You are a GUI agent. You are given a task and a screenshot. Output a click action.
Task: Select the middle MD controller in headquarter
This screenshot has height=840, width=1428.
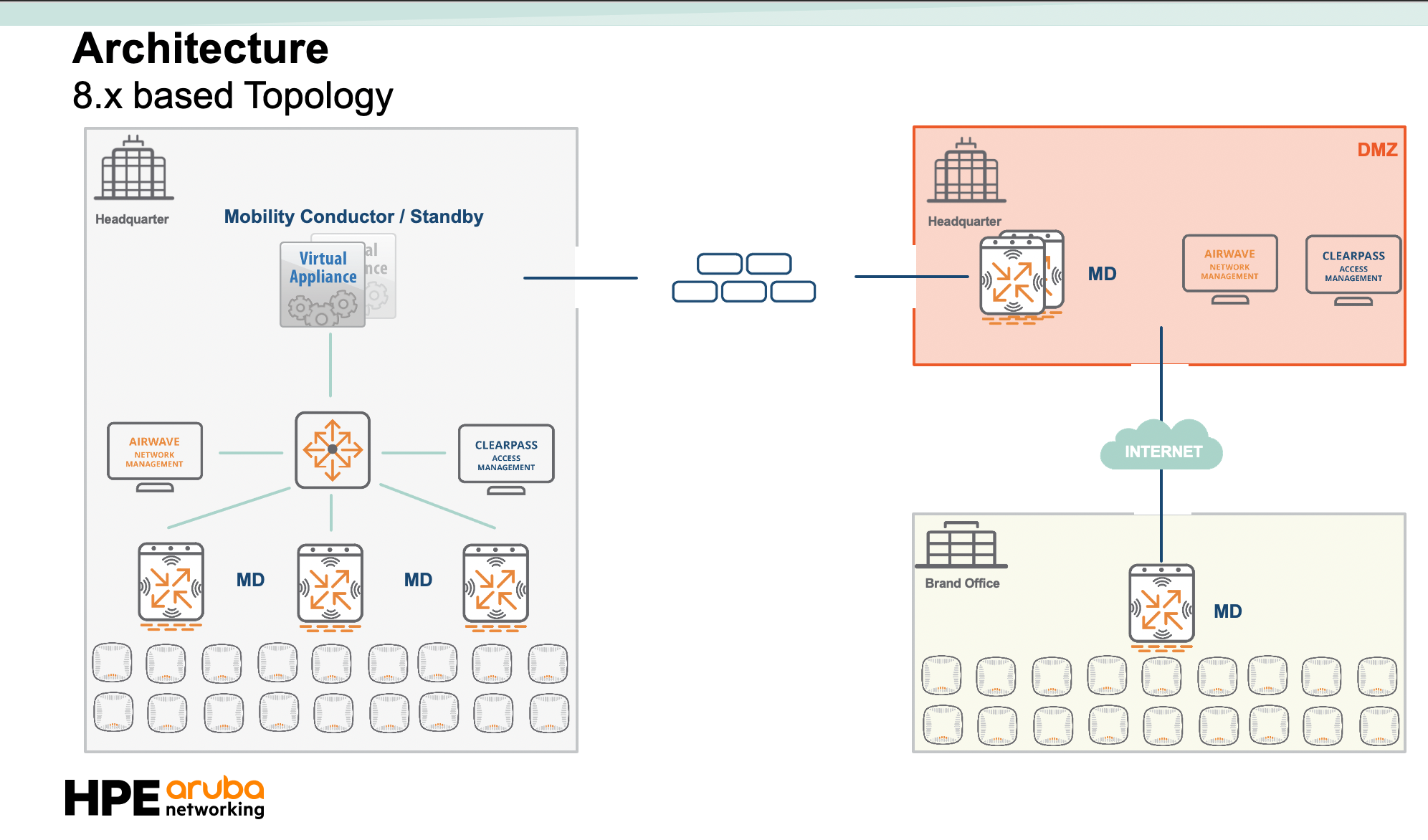330,587
